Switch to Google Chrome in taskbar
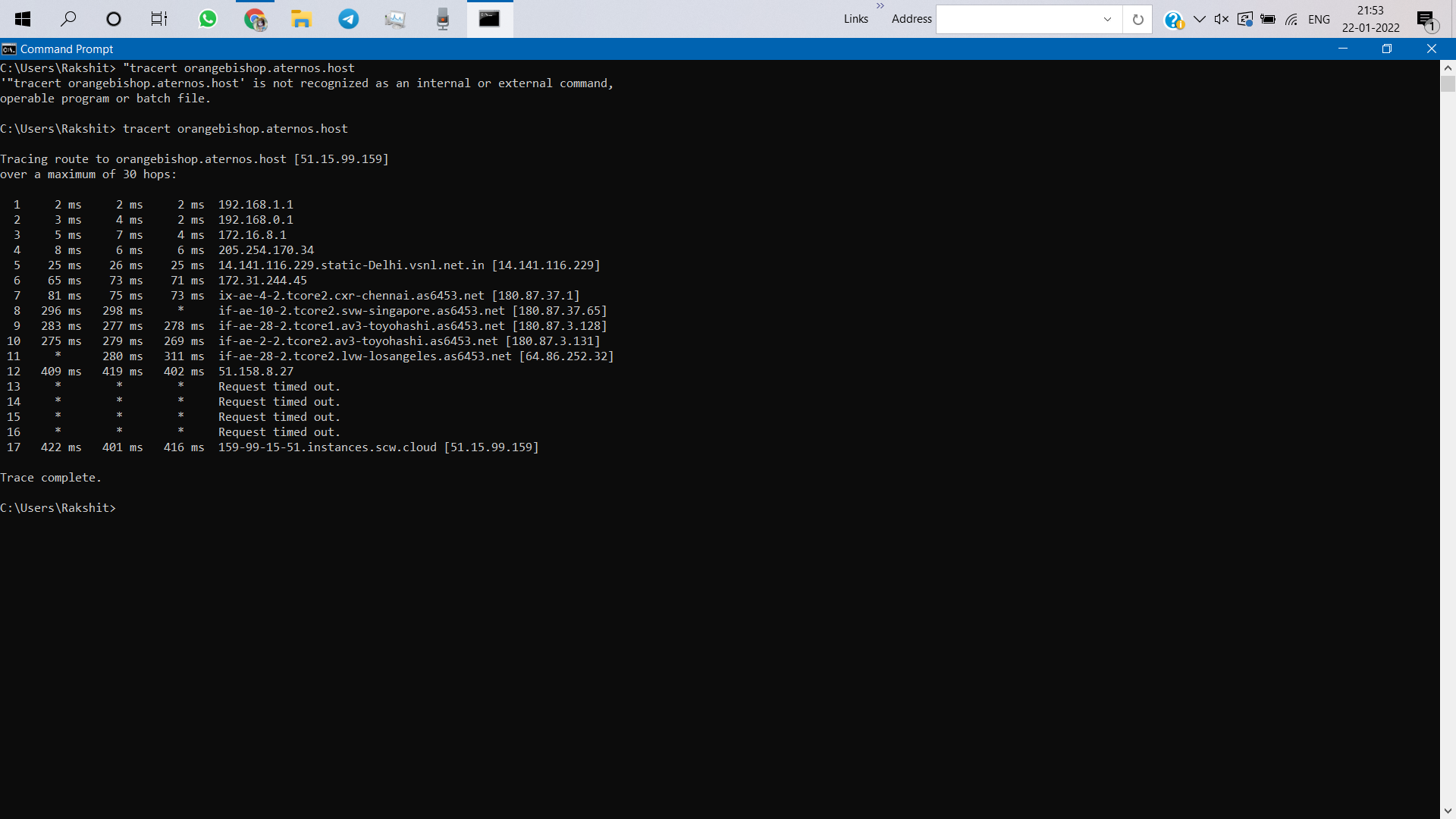Viewport: 1456px width, 819px height. point(256,19)
